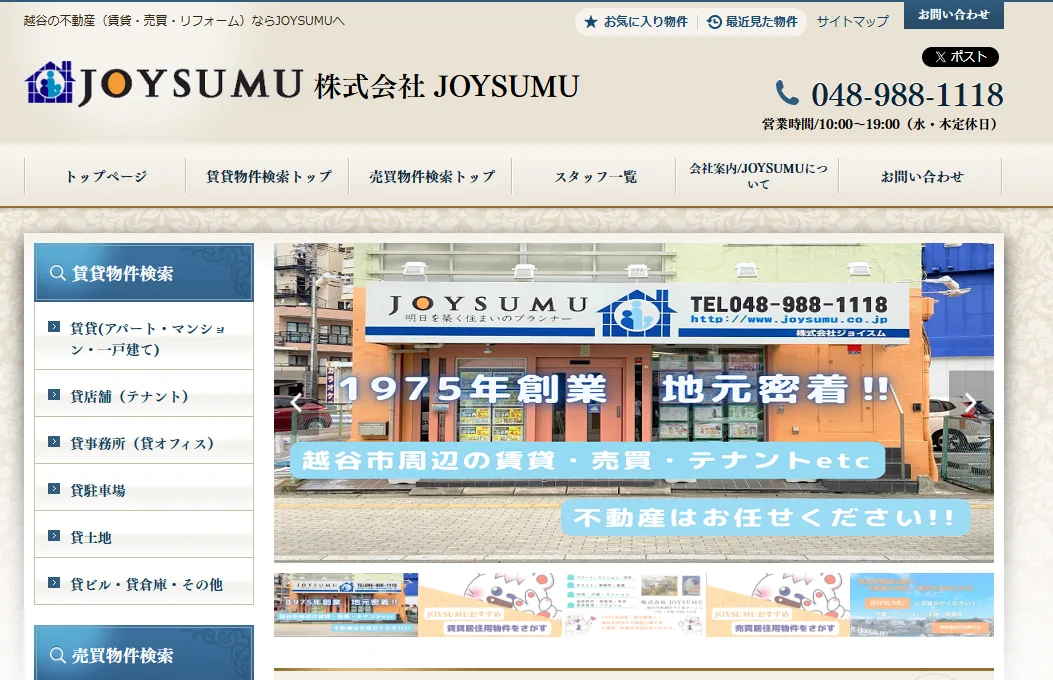The width and height of the screenshot is (1053, 680).
Task: Go to previous slide with left arrow
Action: click(x=296, y=402)
